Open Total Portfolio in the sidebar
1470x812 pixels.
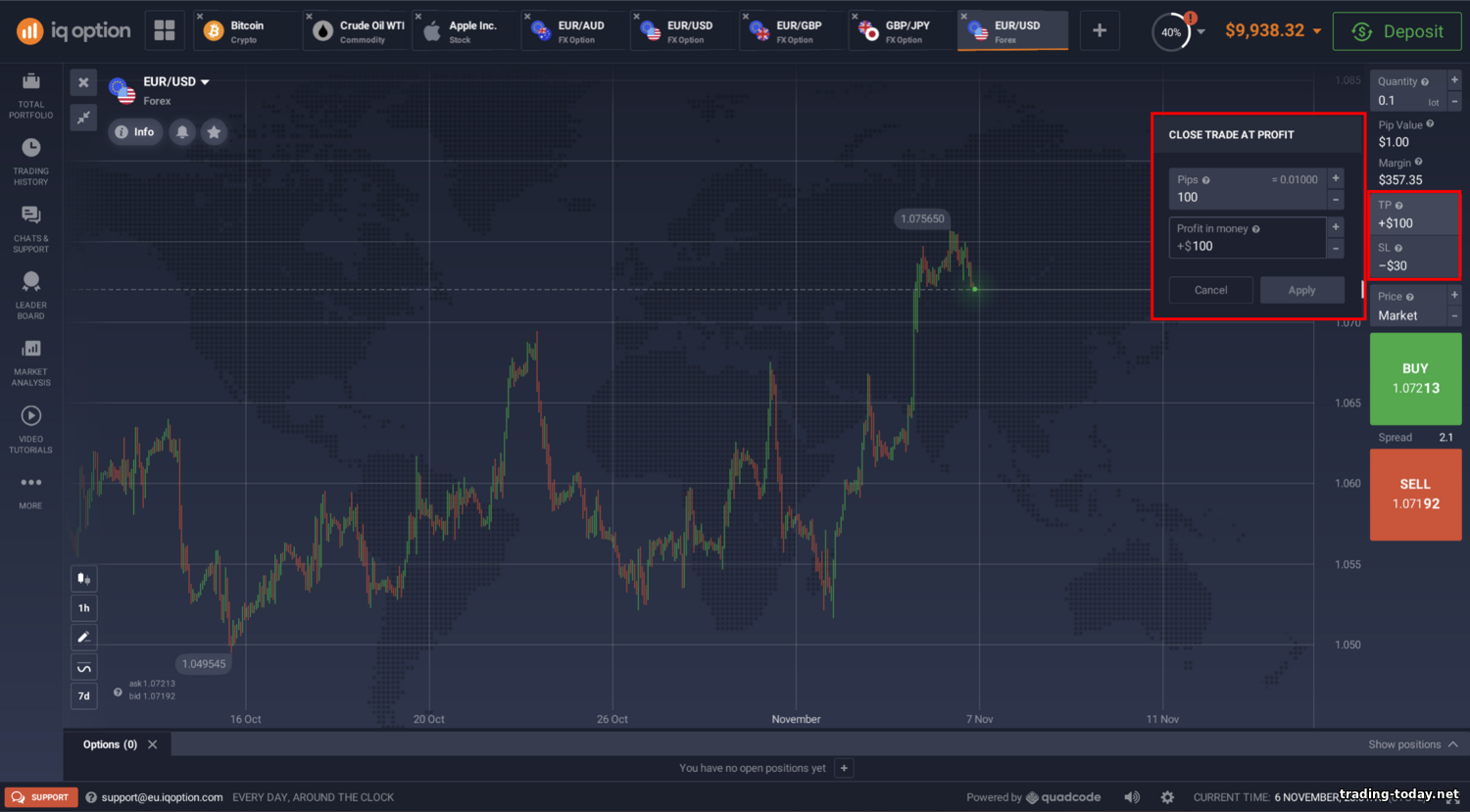click(x=31, y=94)
